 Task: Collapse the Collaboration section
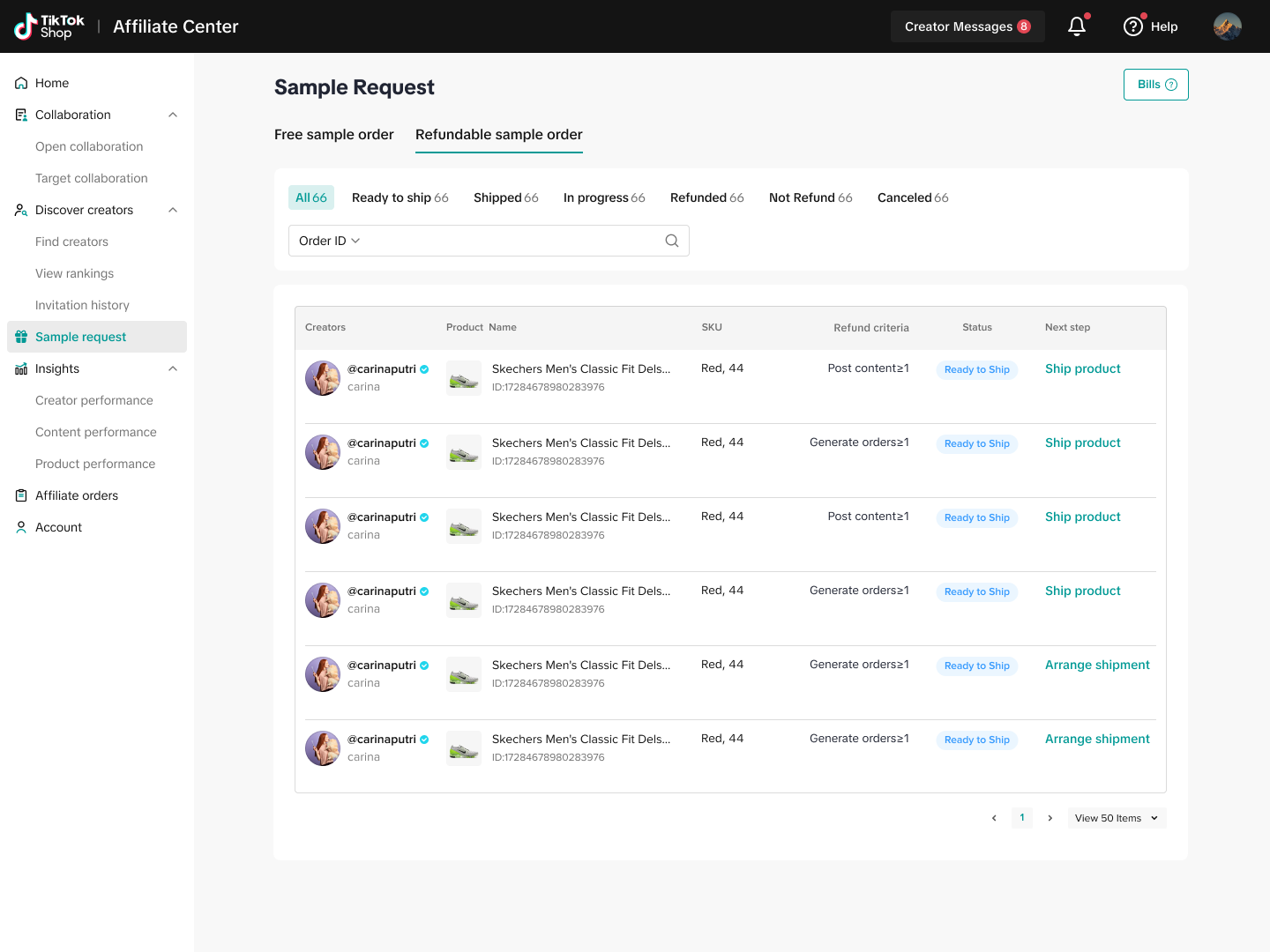point(173,115)
